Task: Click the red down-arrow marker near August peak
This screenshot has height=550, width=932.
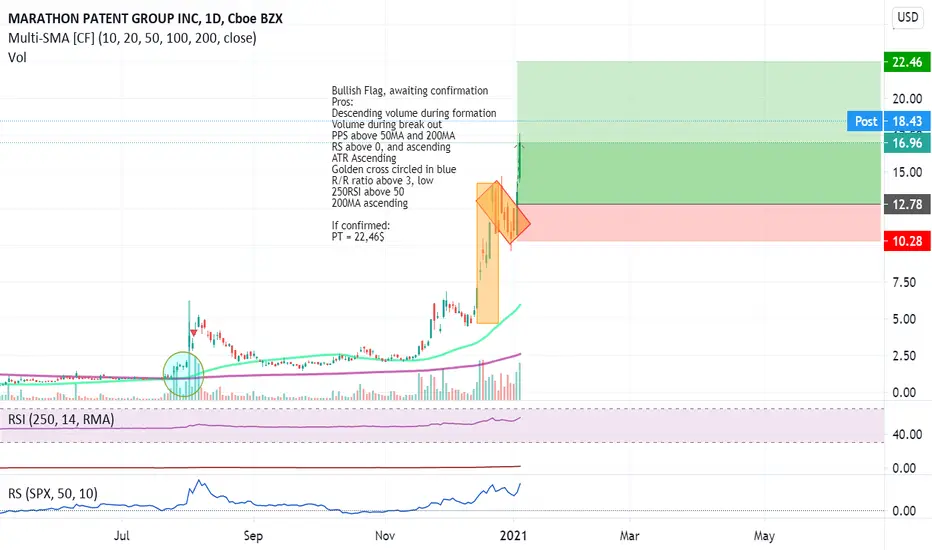Action: tap(194, 333)
